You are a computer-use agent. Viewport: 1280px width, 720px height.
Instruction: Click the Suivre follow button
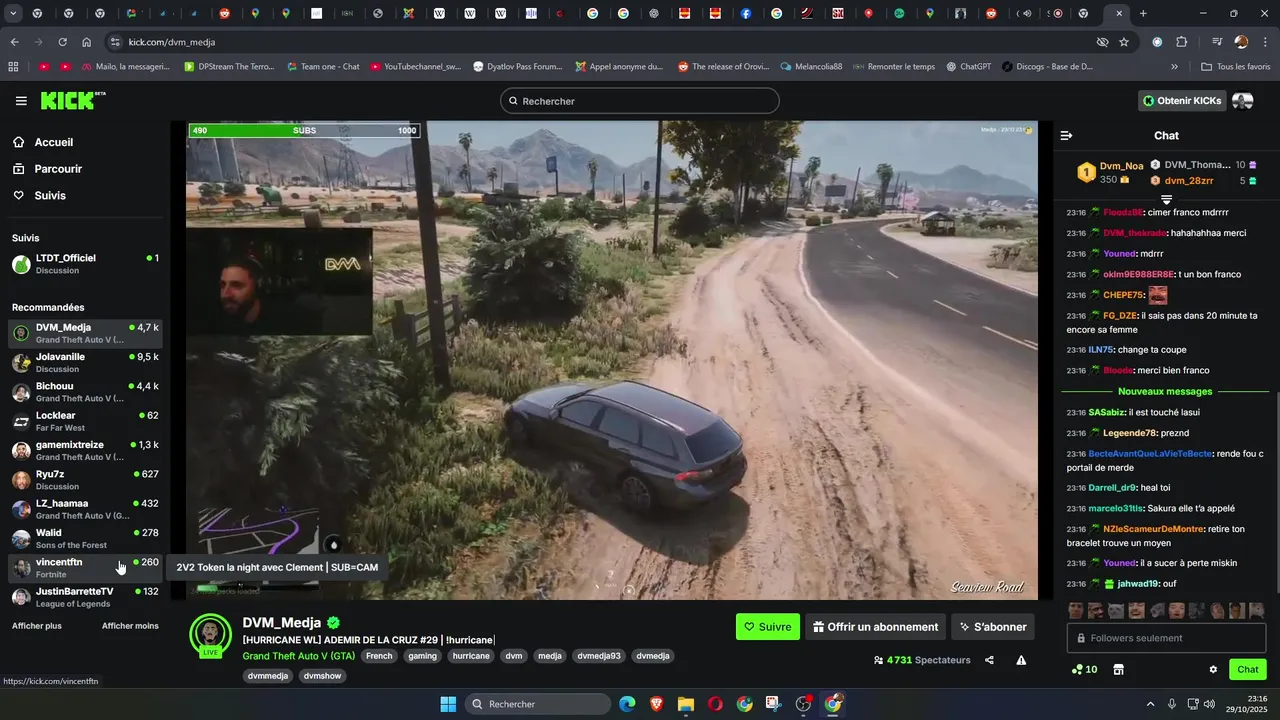[x=768, y=627]
